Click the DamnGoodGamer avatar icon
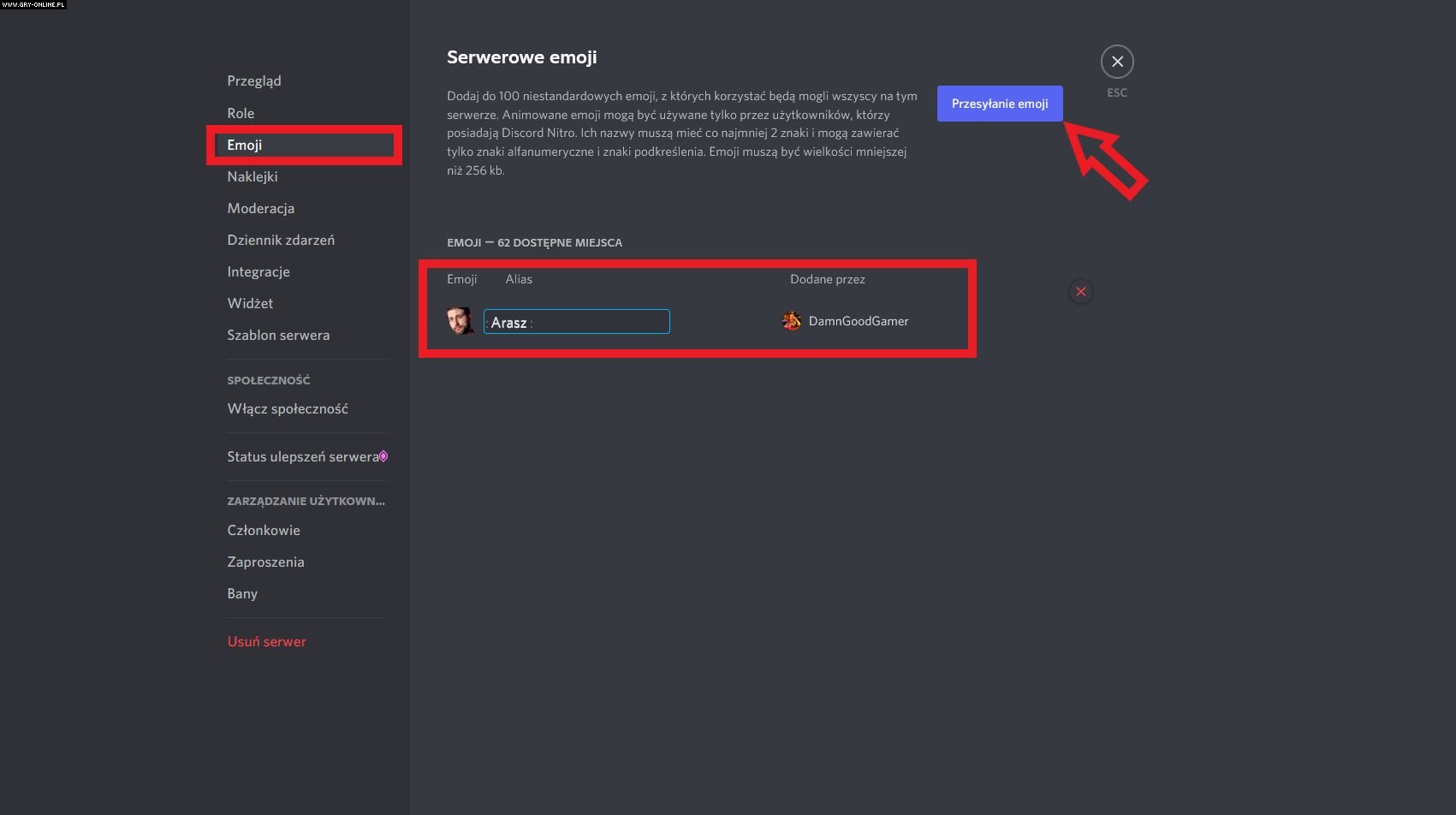 [792, 321]
